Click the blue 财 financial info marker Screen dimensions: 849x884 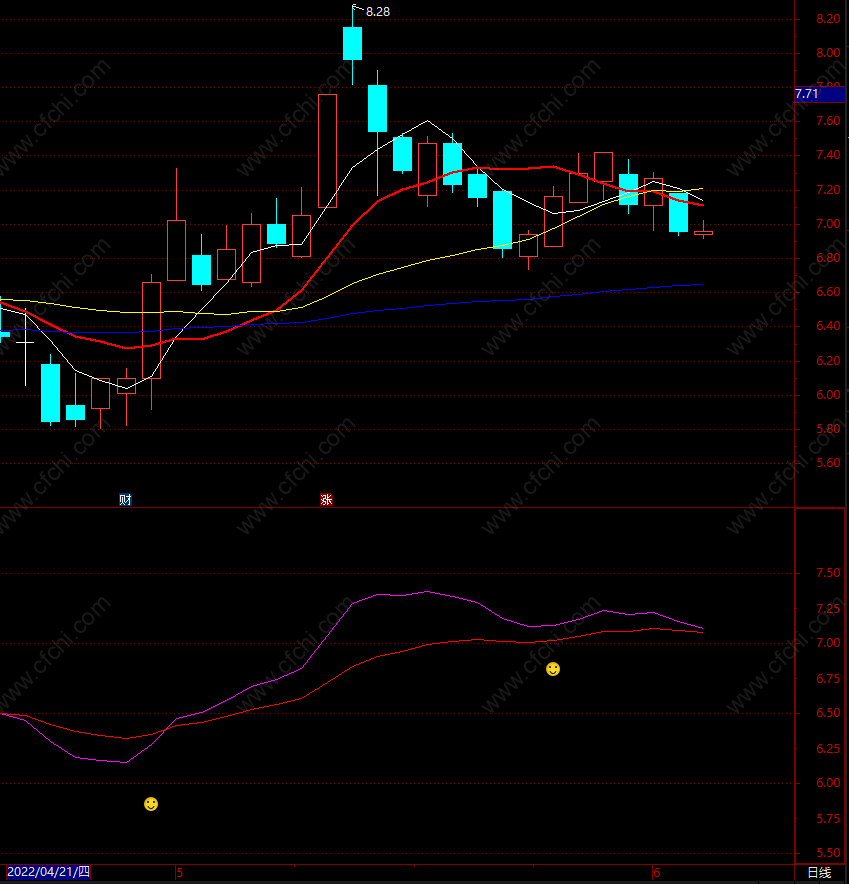point(125,500)
